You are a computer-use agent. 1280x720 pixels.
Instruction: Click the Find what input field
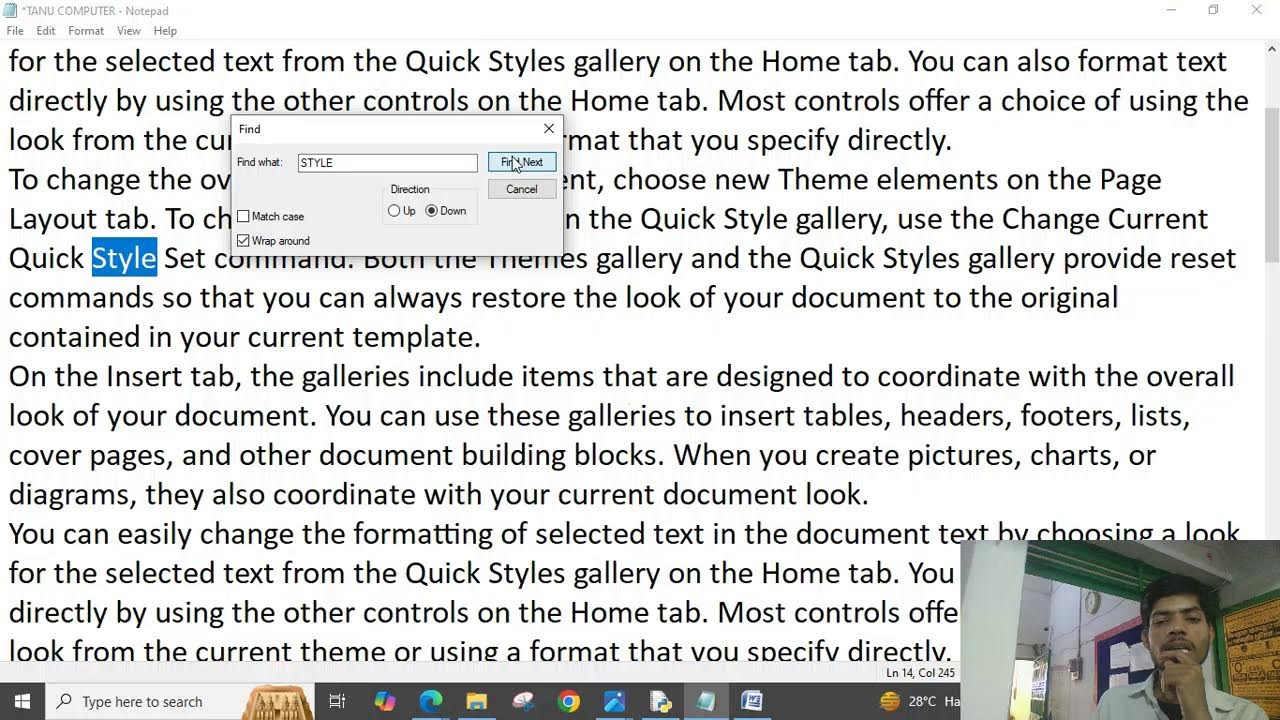pos(387,162)
